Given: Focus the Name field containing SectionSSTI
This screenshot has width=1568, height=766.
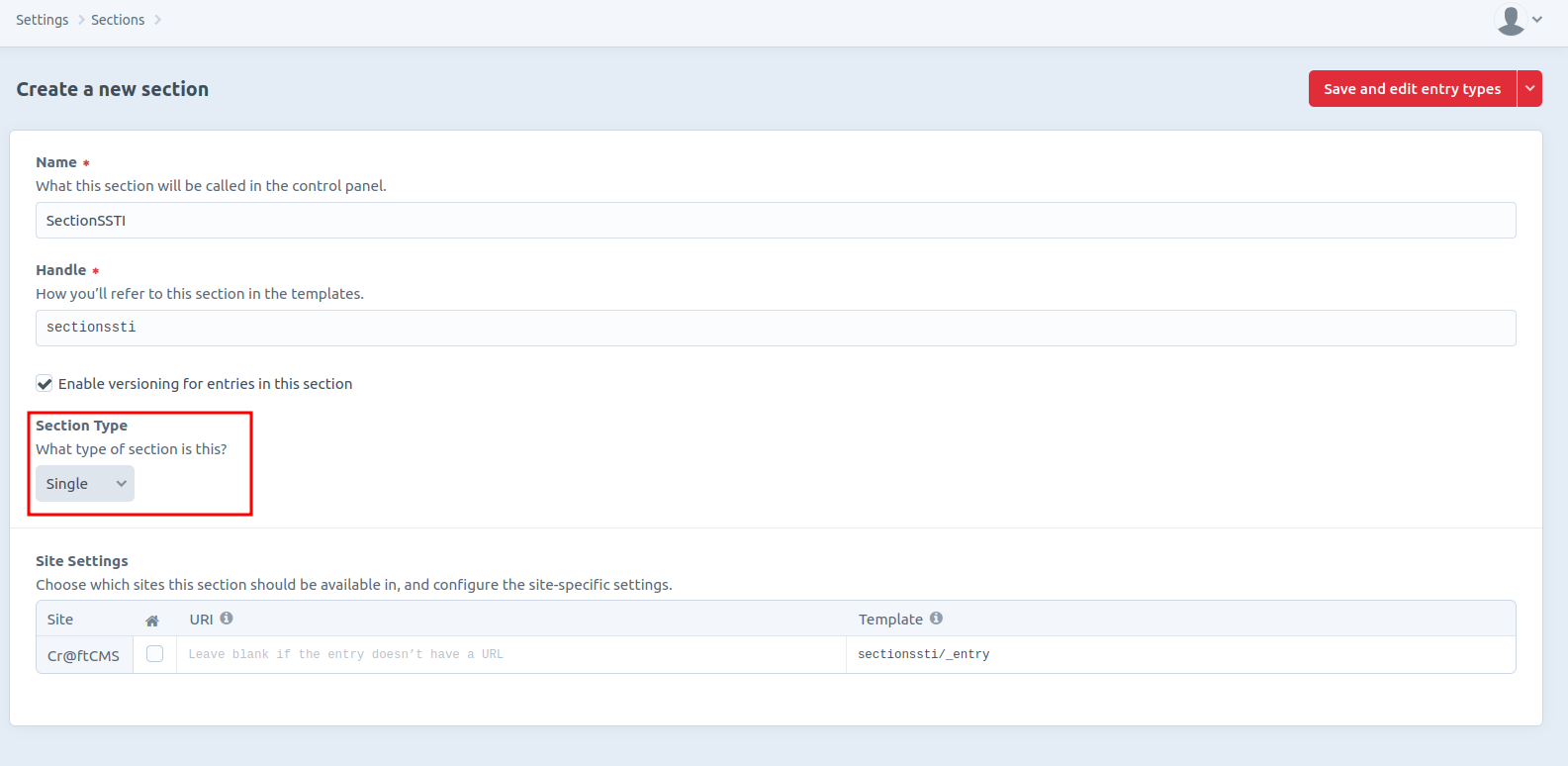Looking at the screenshot, I should [775, 221].
